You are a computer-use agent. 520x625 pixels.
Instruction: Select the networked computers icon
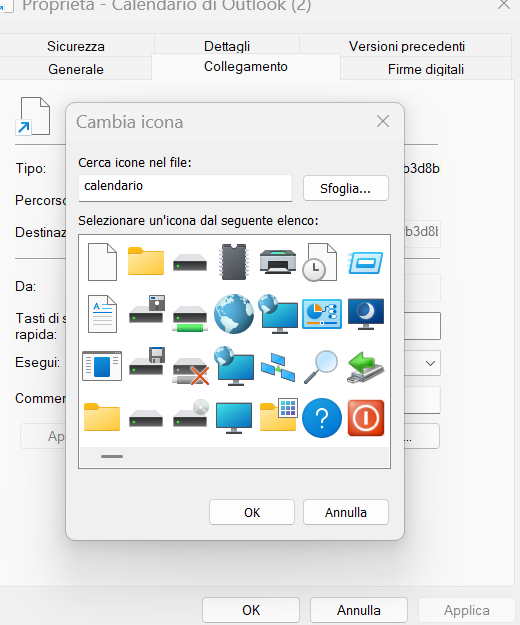pos(278,367)
